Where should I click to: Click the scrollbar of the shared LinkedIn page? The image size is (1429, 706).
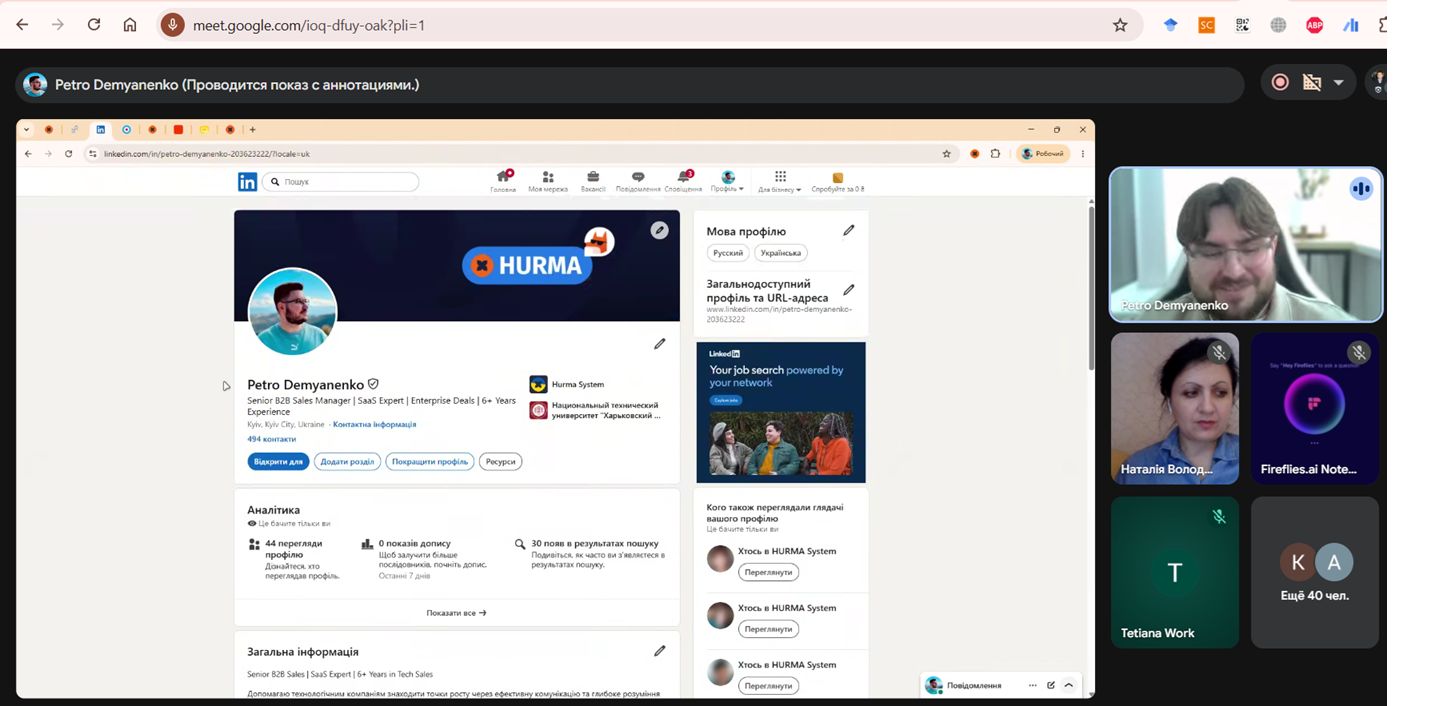[1091, 288]
